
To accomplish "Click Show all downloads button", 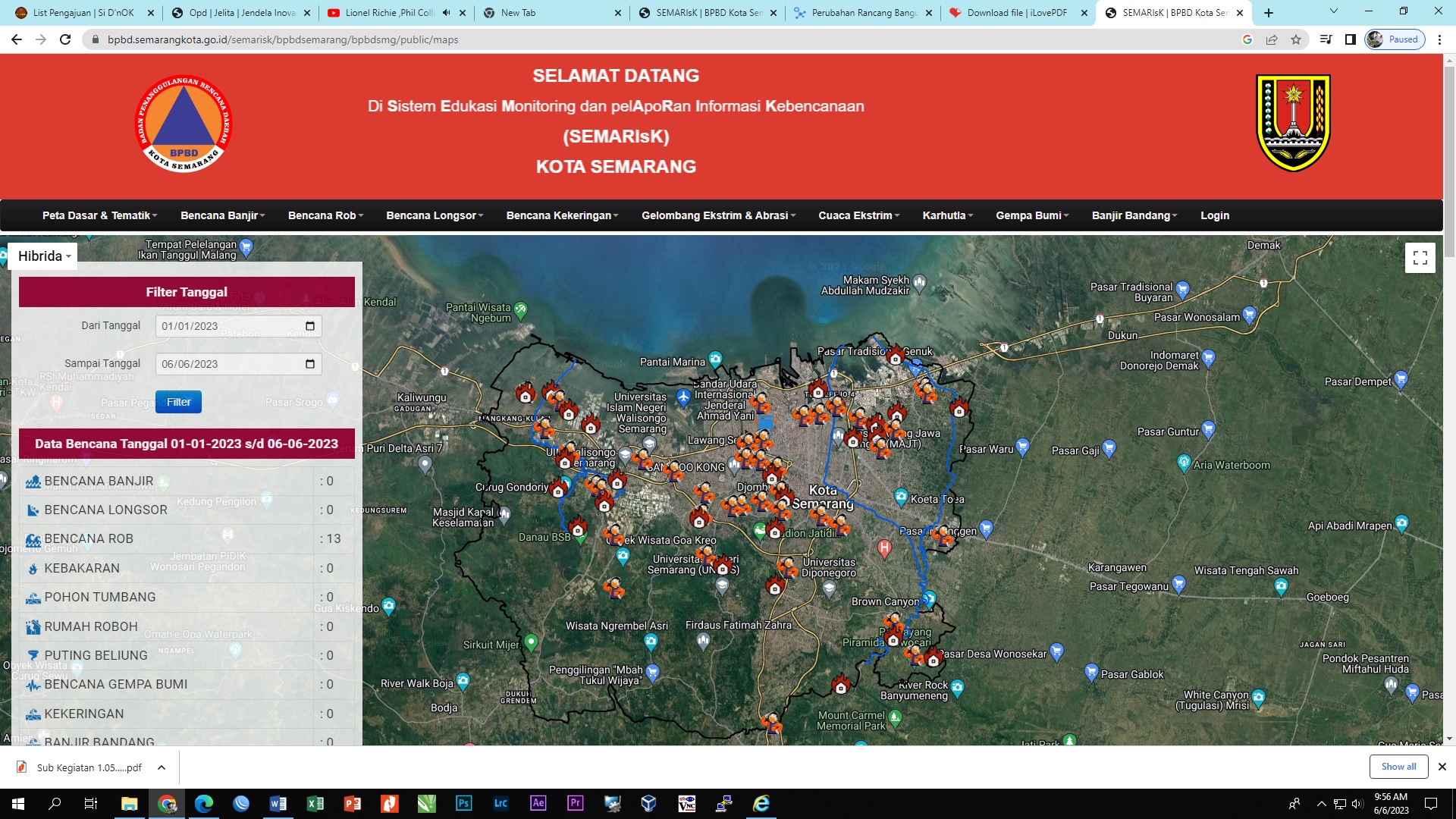I will point(1398,767).
